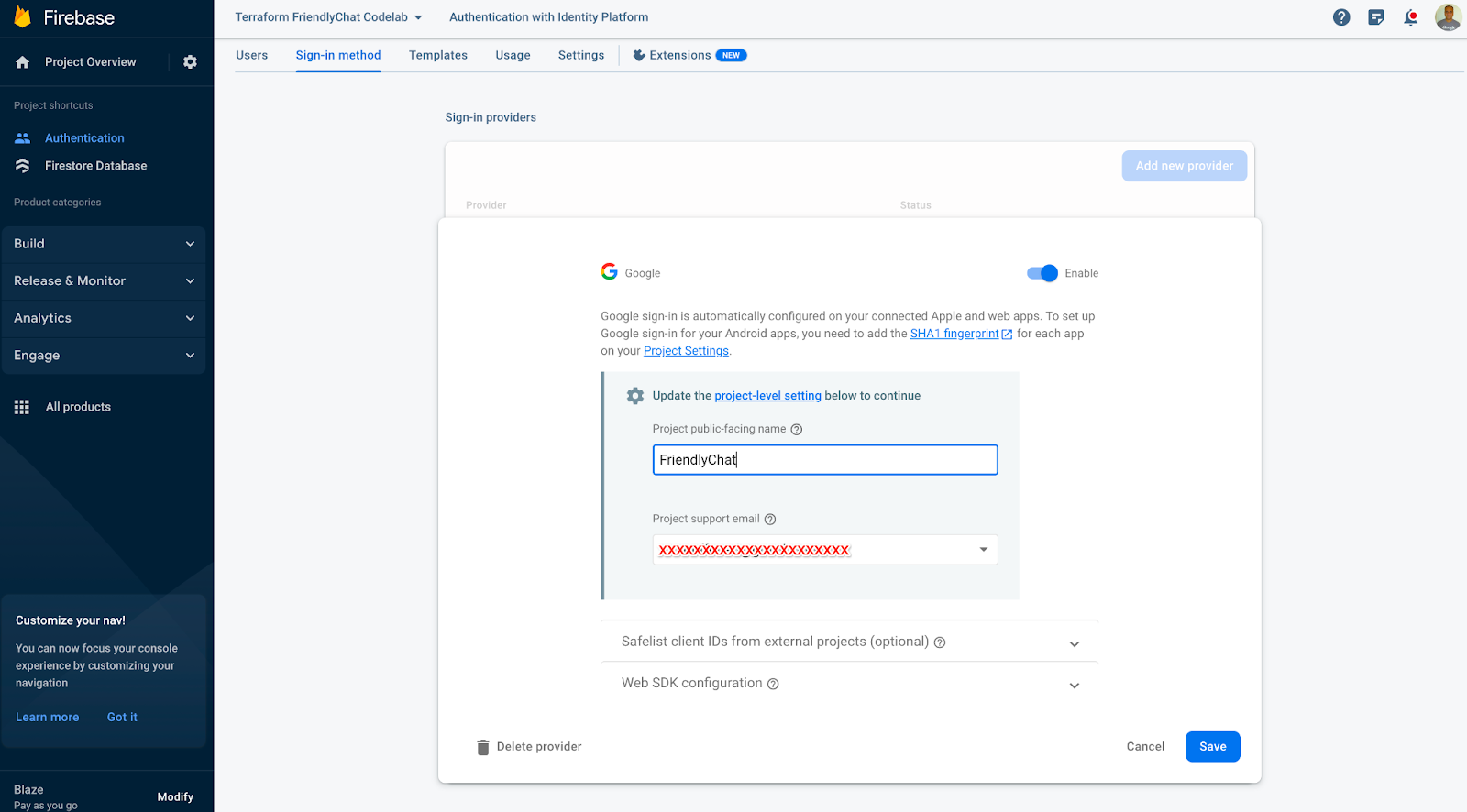Click help icon beside Project support email
Viewport: 1467px width, 812px height.
point(770,520)
